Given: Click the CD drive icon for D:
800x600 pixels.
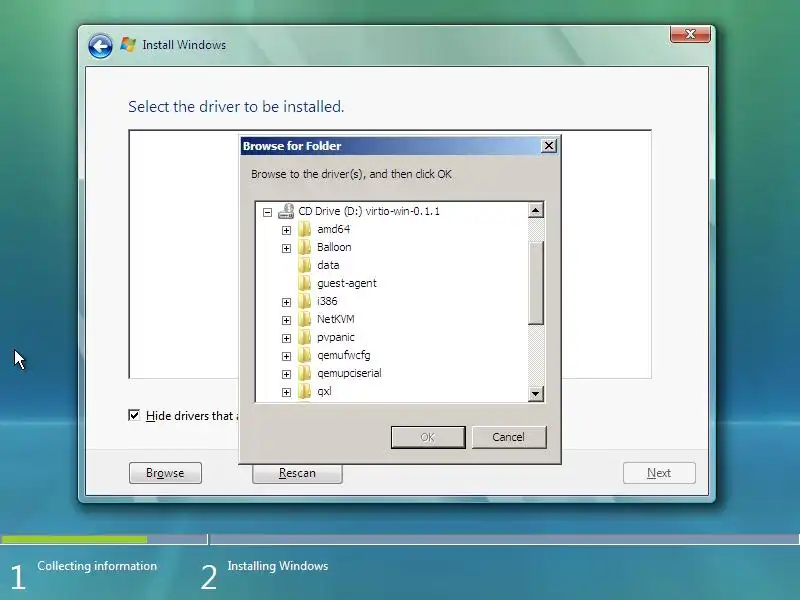Looking at the screenshot, I should click(x=286, y=211).
